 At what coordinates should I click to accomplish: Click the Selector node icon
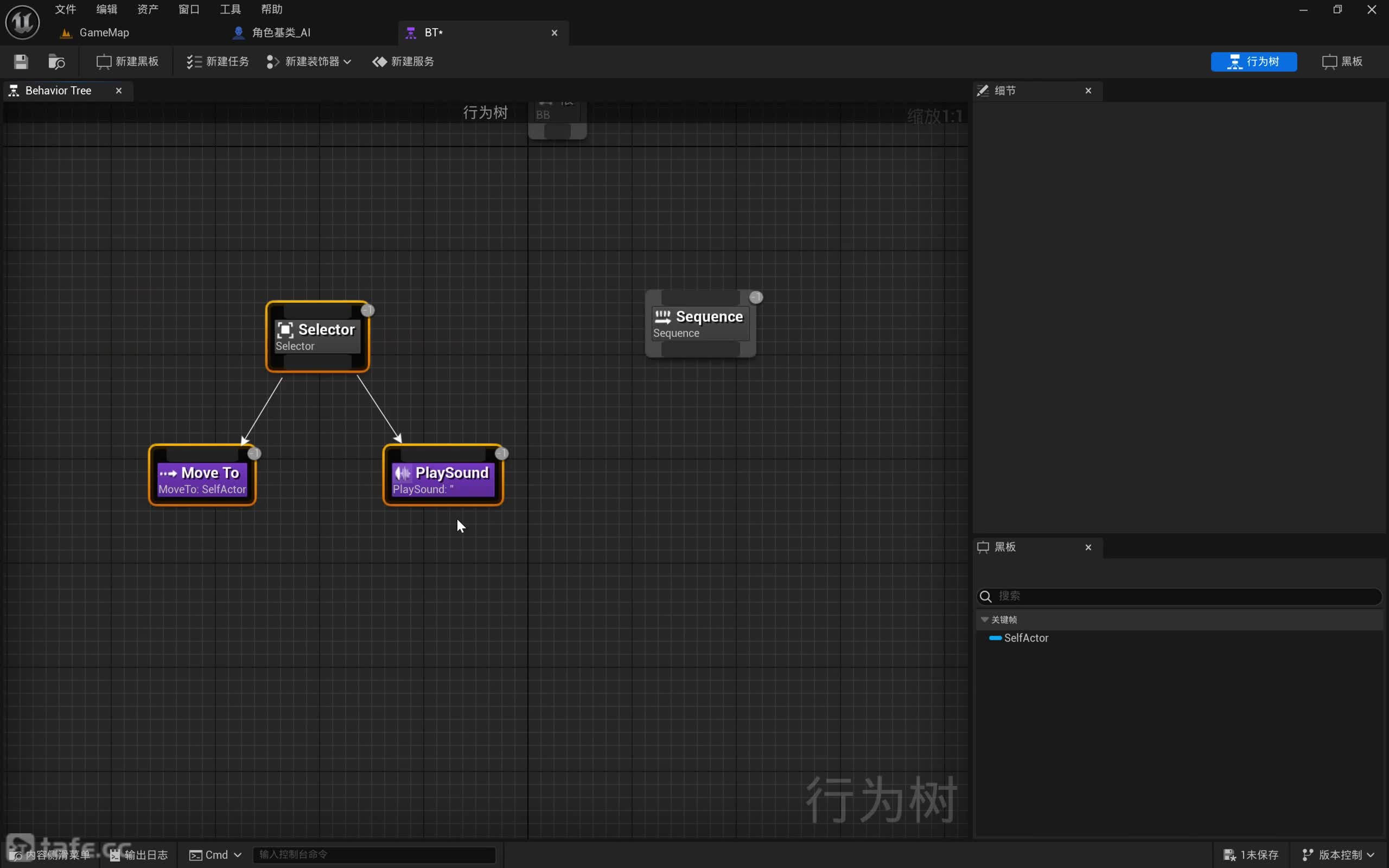coord(285,330)
